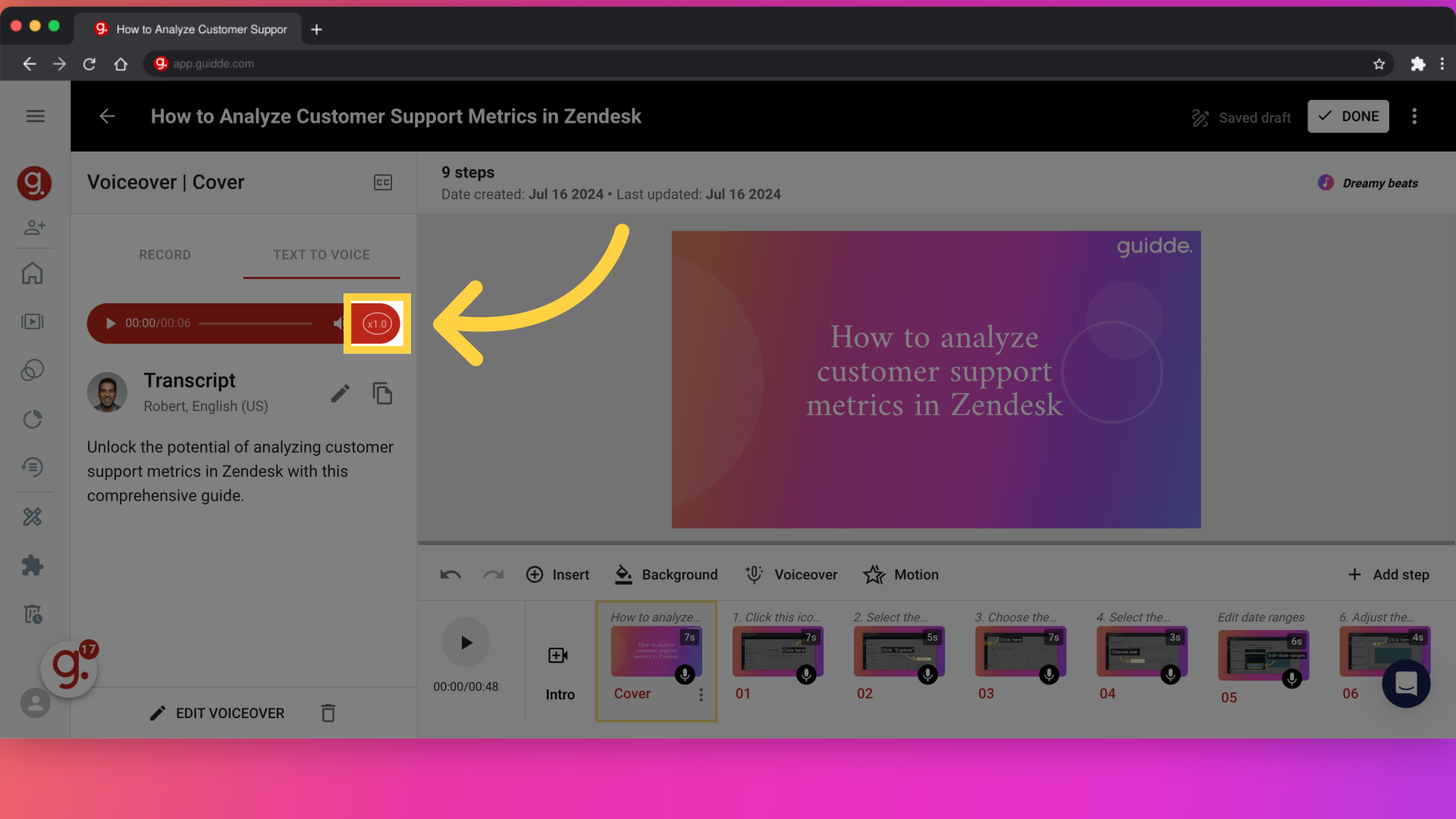The width and height of the screenshot is (1456, 819).
Task: Select step 04 thumbnail
Action: click(1141, 651)
